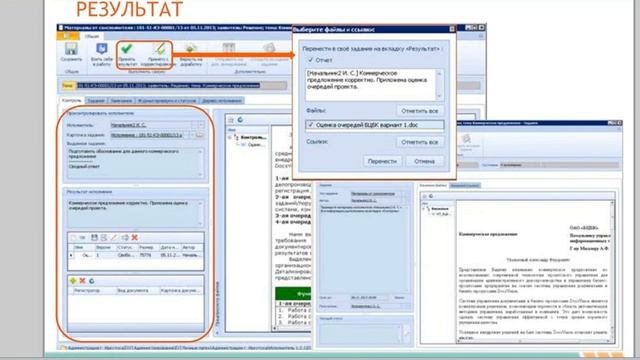The height and width of the screenshot is (360, 640).
Task: Click the report text area in dialog
Action: (371, 85)
